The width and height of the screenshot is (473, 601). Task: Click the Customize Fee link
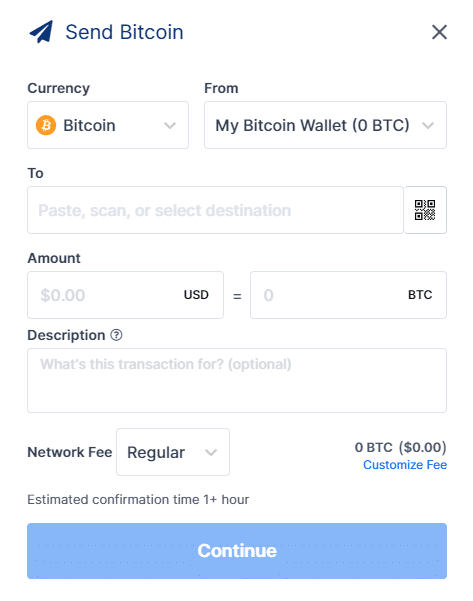(x=405, y=465)
